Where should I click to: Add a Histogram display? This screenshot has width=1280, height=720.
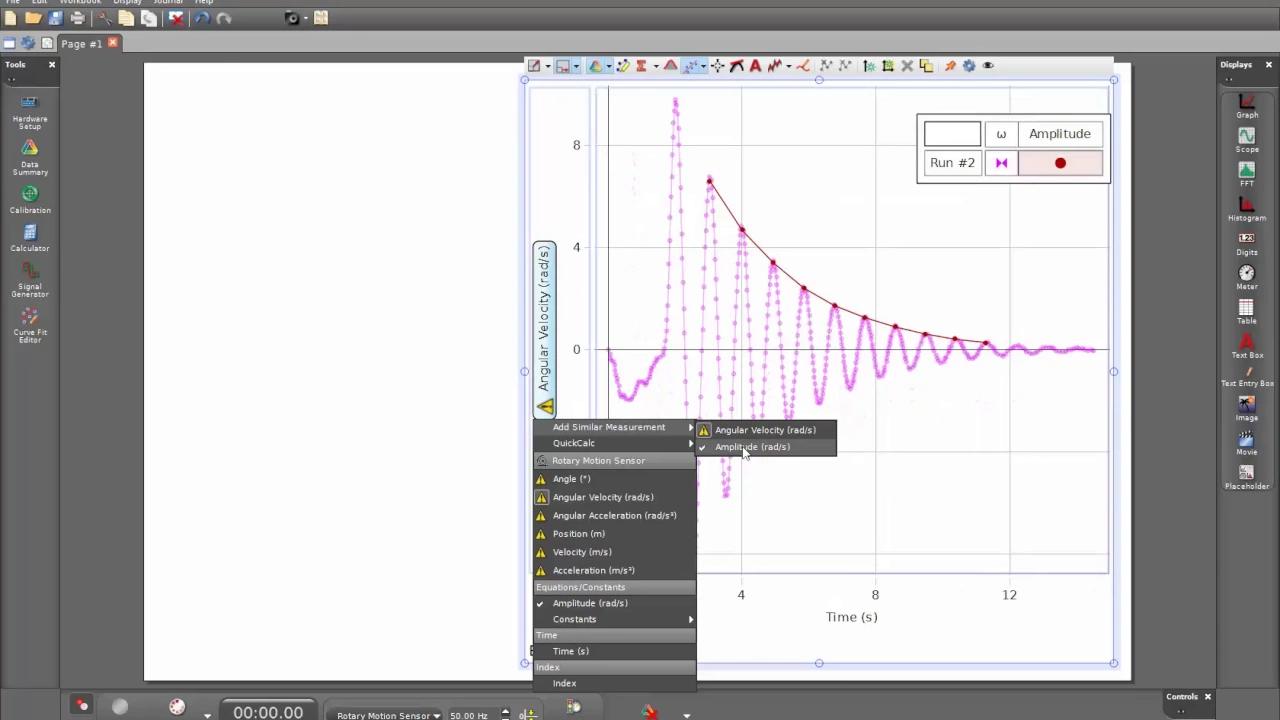(x=1246, y=208)
